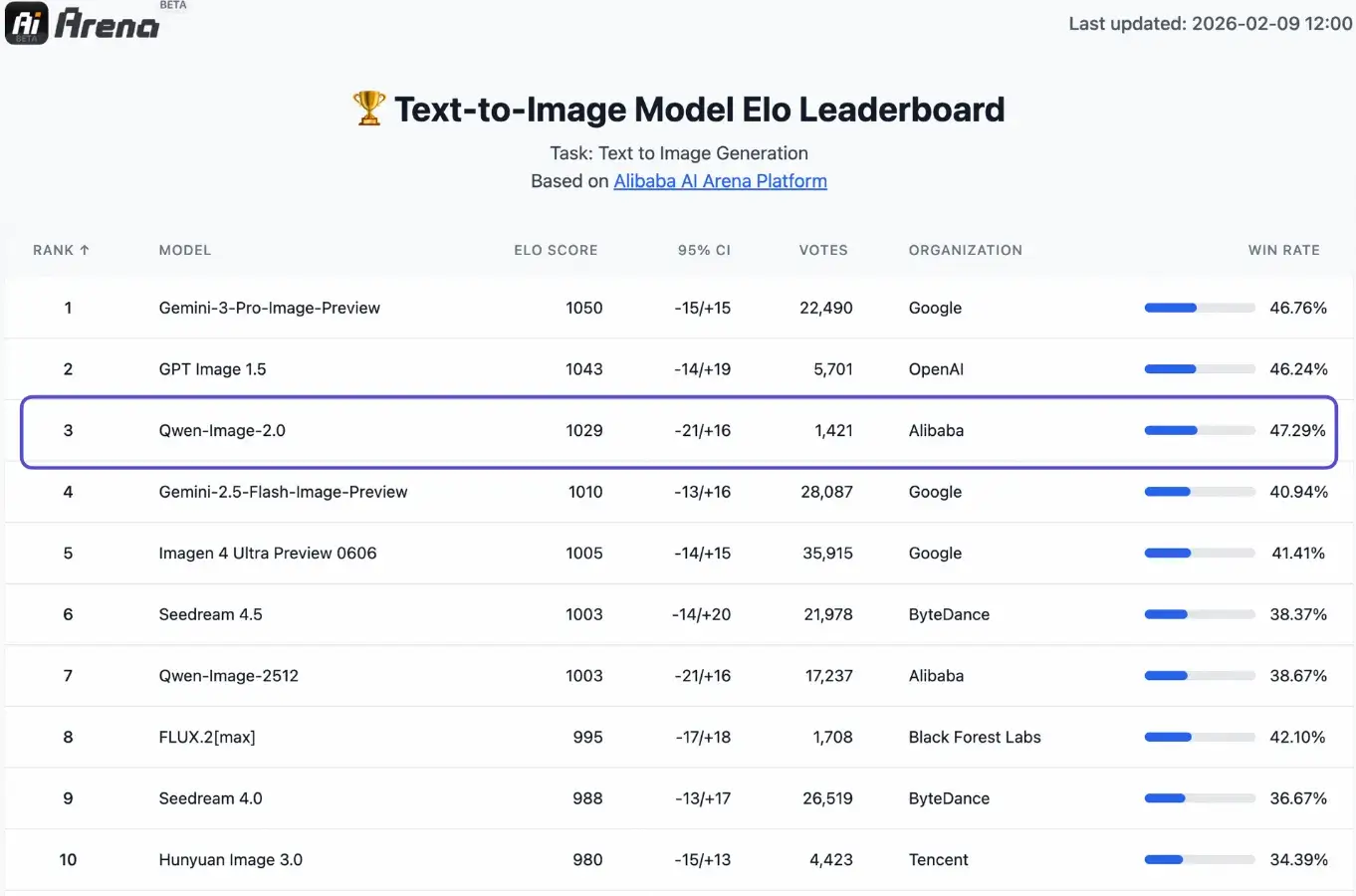
Task: Click the Hunyuan Image 3.0 row
Action: coord(230,859)
